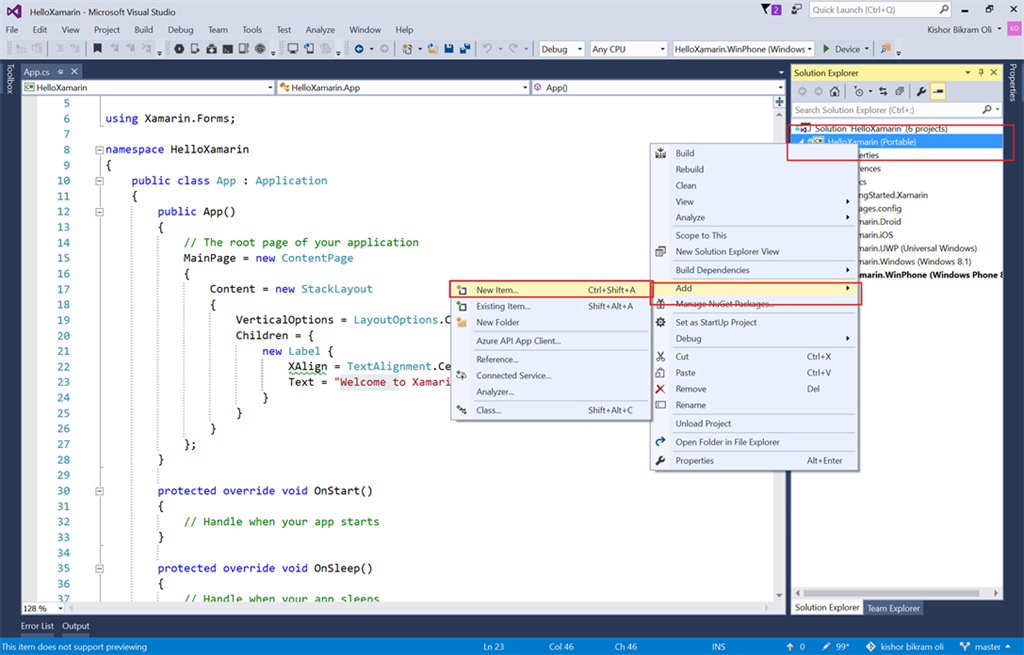Toggle auto-hide pin on Solution Explorer
This screenshot has height=655, width=1024.
click(981, 73)
